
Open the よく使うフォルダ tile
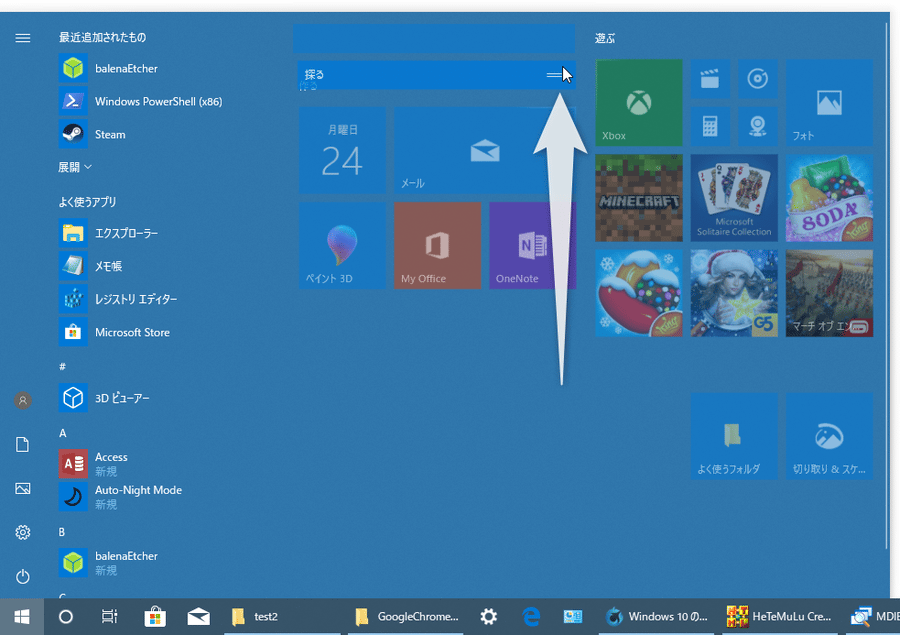click(x=734, y=436)
